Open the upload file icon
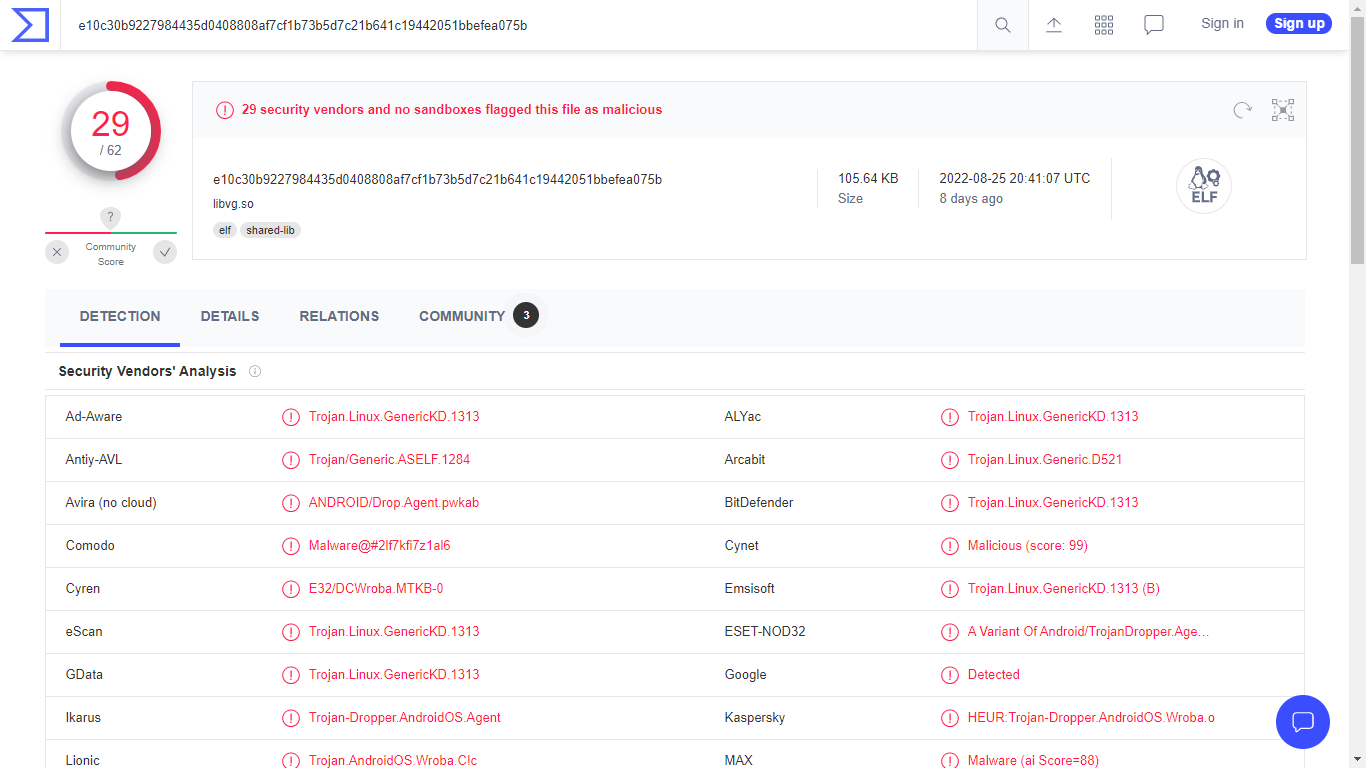Viewport: 1366px width, 768px height. [x=1054, y=25]
